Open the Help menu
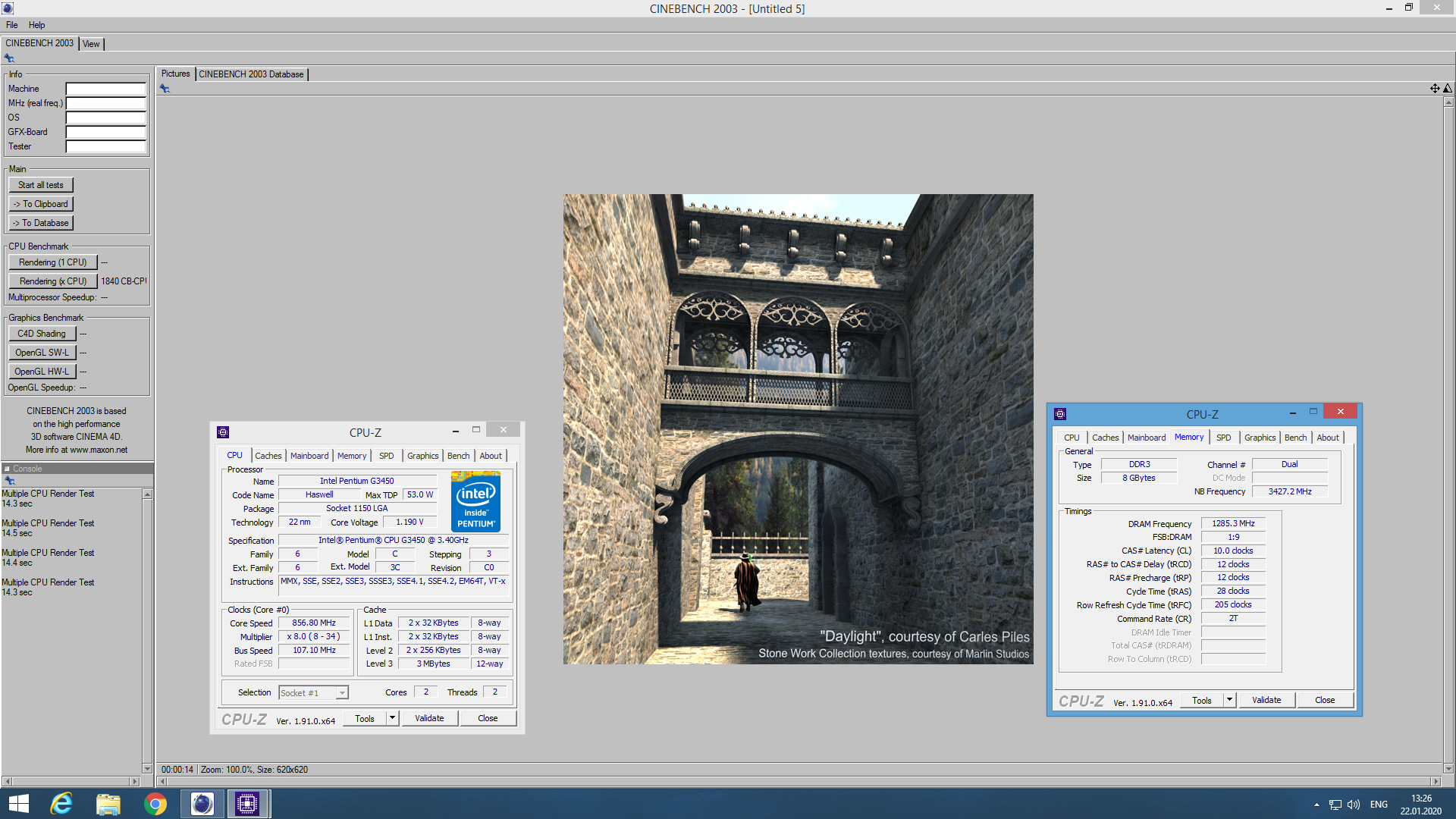Screen dimensions: 1456x819 [36, 25]
